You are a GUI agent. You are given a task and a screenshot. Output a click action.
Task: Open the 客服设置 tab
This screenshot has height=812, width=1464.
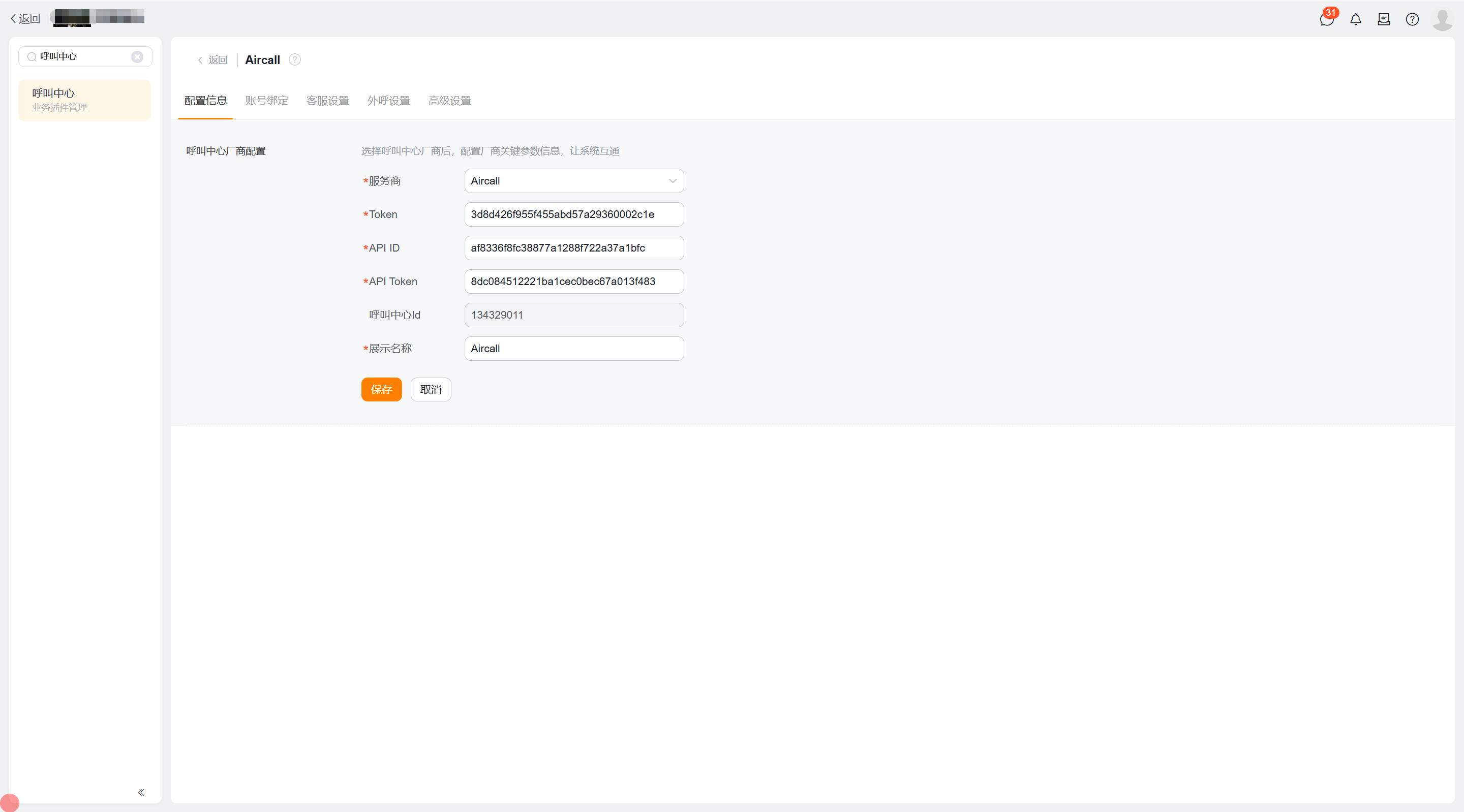[x=327, y=101]
